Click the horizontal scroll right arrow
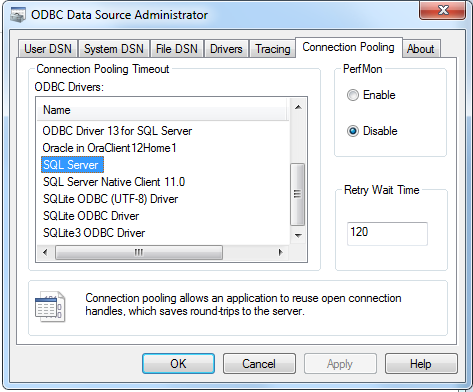Viewport: 473px width, 392px height. (280, 252)
